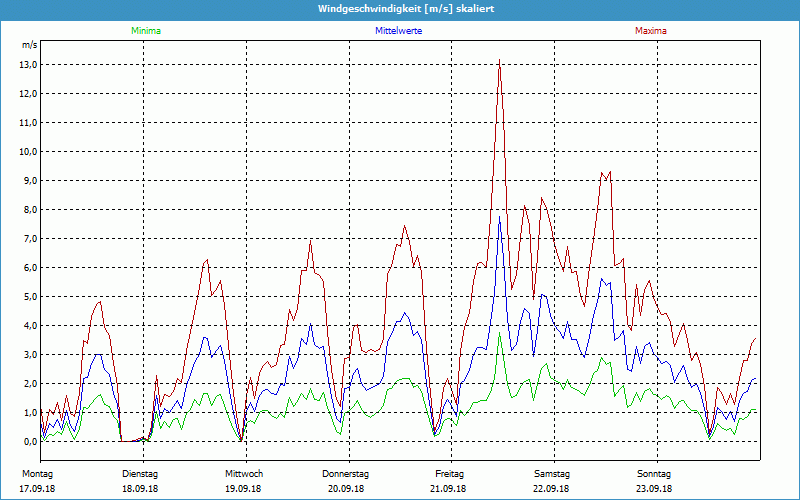The image size is (800, 500).
Task: Click the date '23.09.18'
Action: [x=654, y=489]
